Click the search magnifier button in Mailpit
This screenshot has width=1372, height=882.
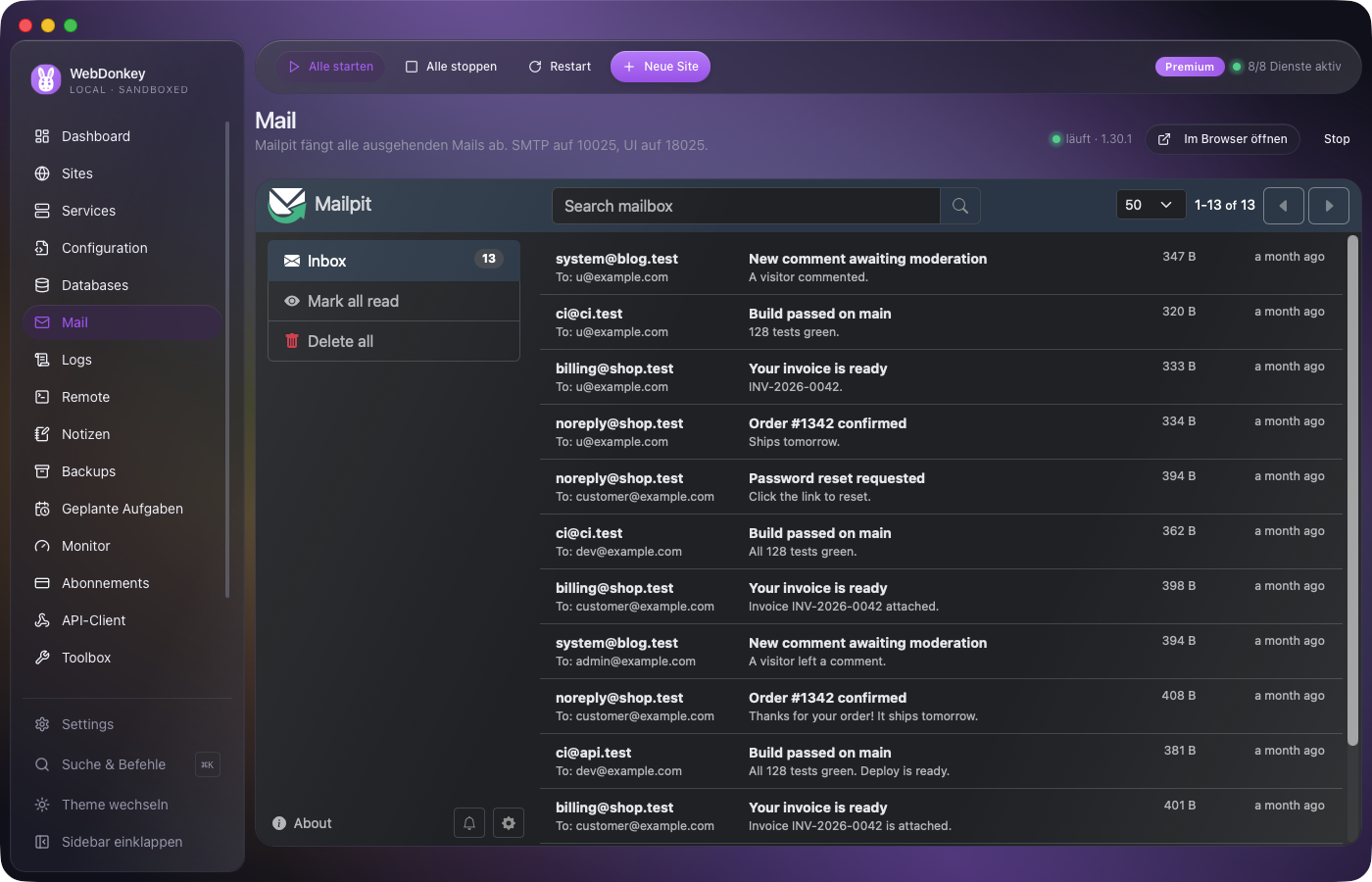coord(960,206)
